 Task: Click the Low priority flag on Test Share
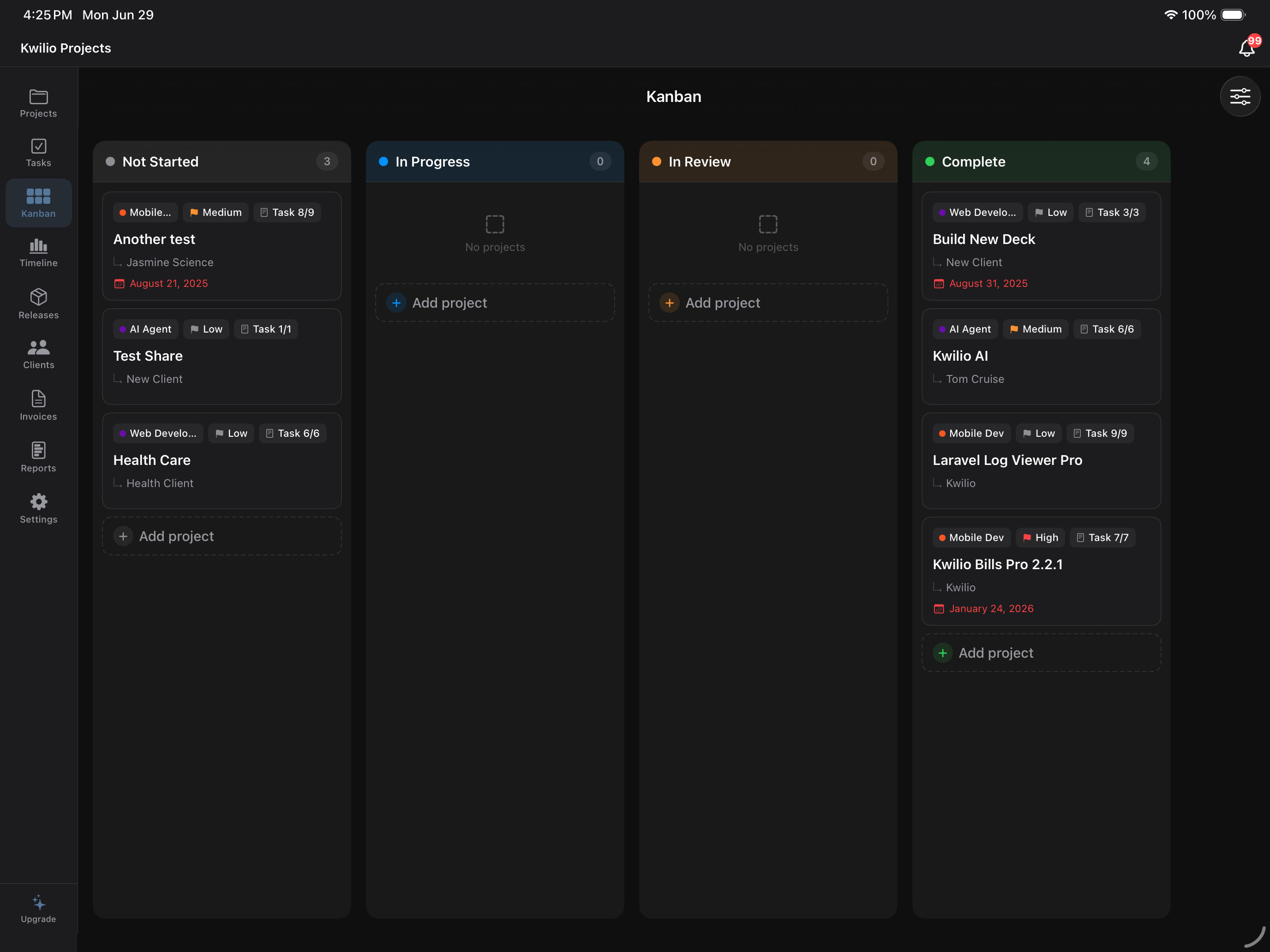coord(206,329)
